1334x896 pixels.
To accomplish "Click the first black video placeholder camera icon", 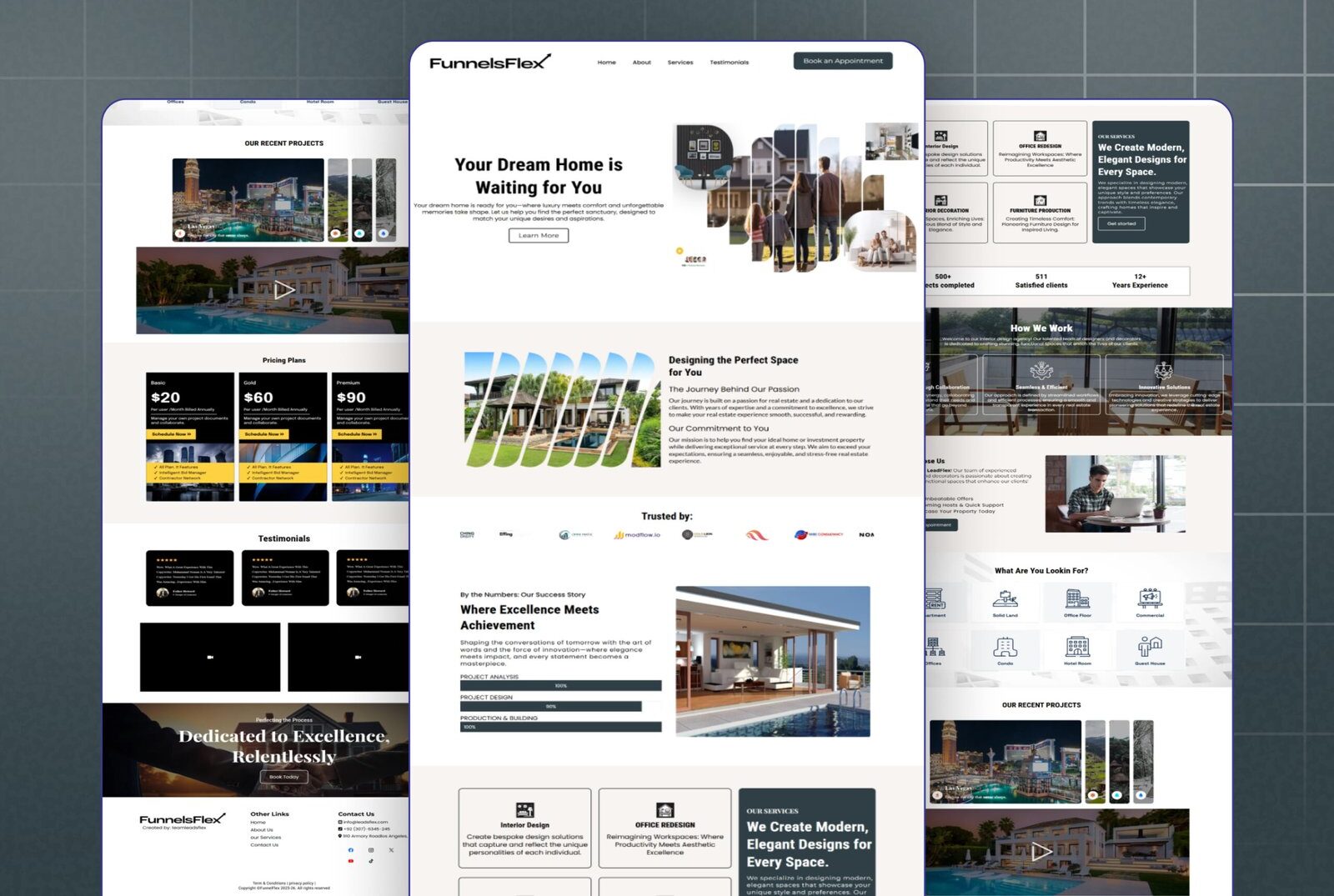I will (x=210, y=658).
